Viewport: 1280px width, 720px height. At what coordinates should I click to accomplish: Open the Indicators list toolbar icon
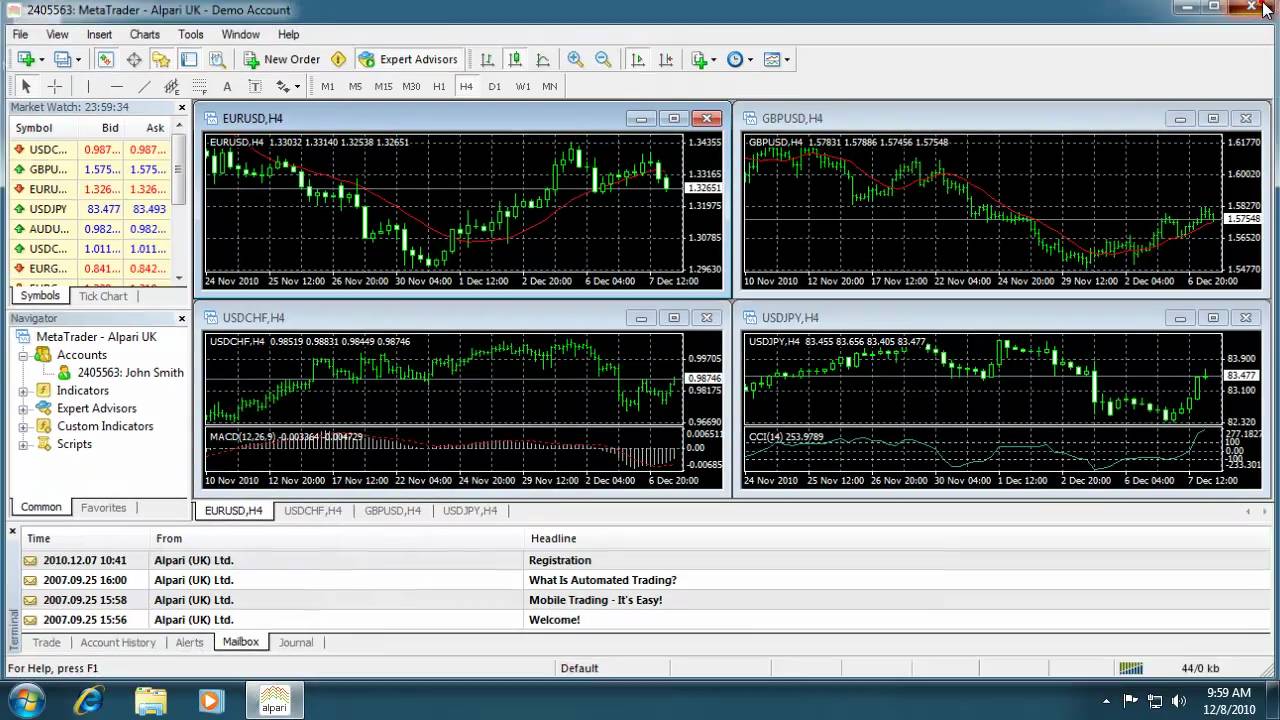pyautogui.click(x=699, y=59)
